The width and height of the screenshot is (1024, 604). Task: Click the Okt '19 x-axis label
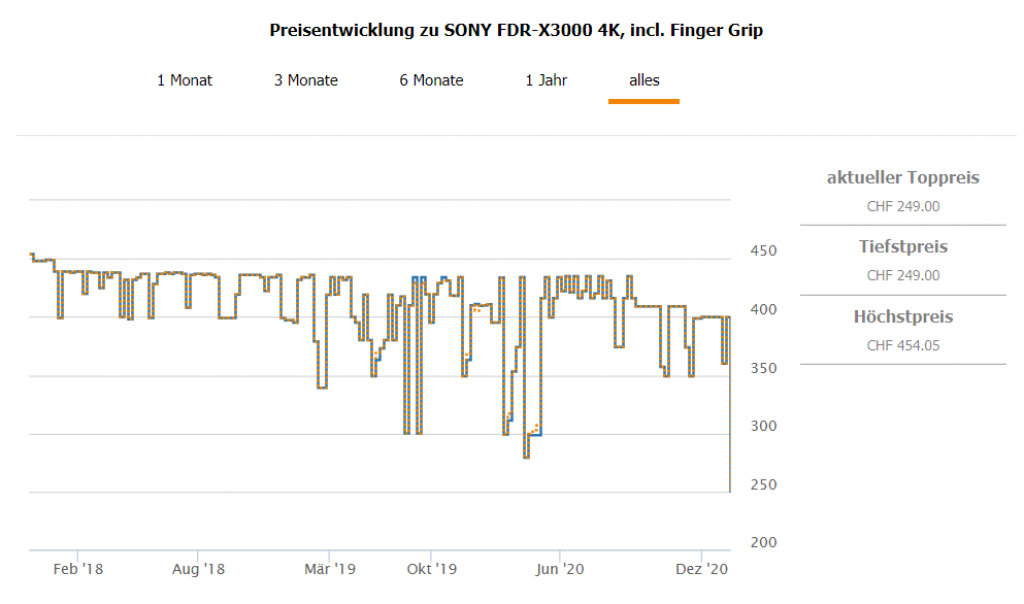tap(431, 569)
